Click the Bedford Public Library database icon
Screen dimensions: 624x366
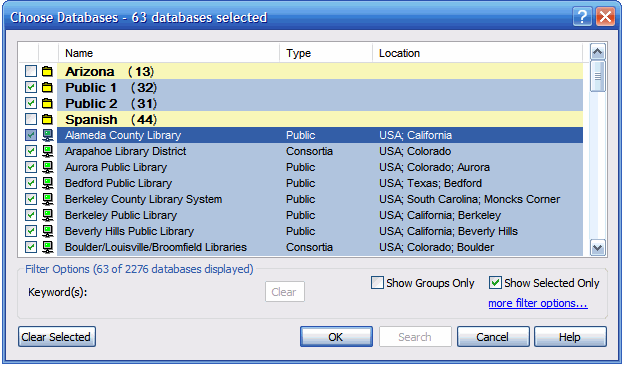[x=48, y=183]
